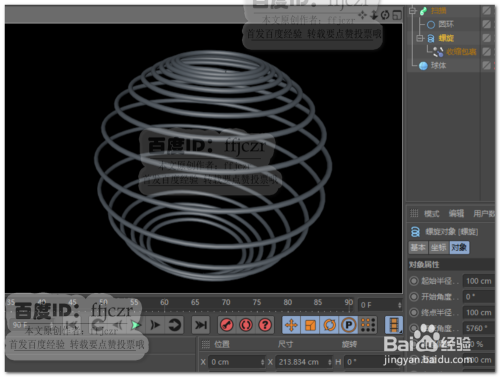
Task: Collapse the 螺旋 tree node expander
Action: pyautogui.click(x=420, y=38)
